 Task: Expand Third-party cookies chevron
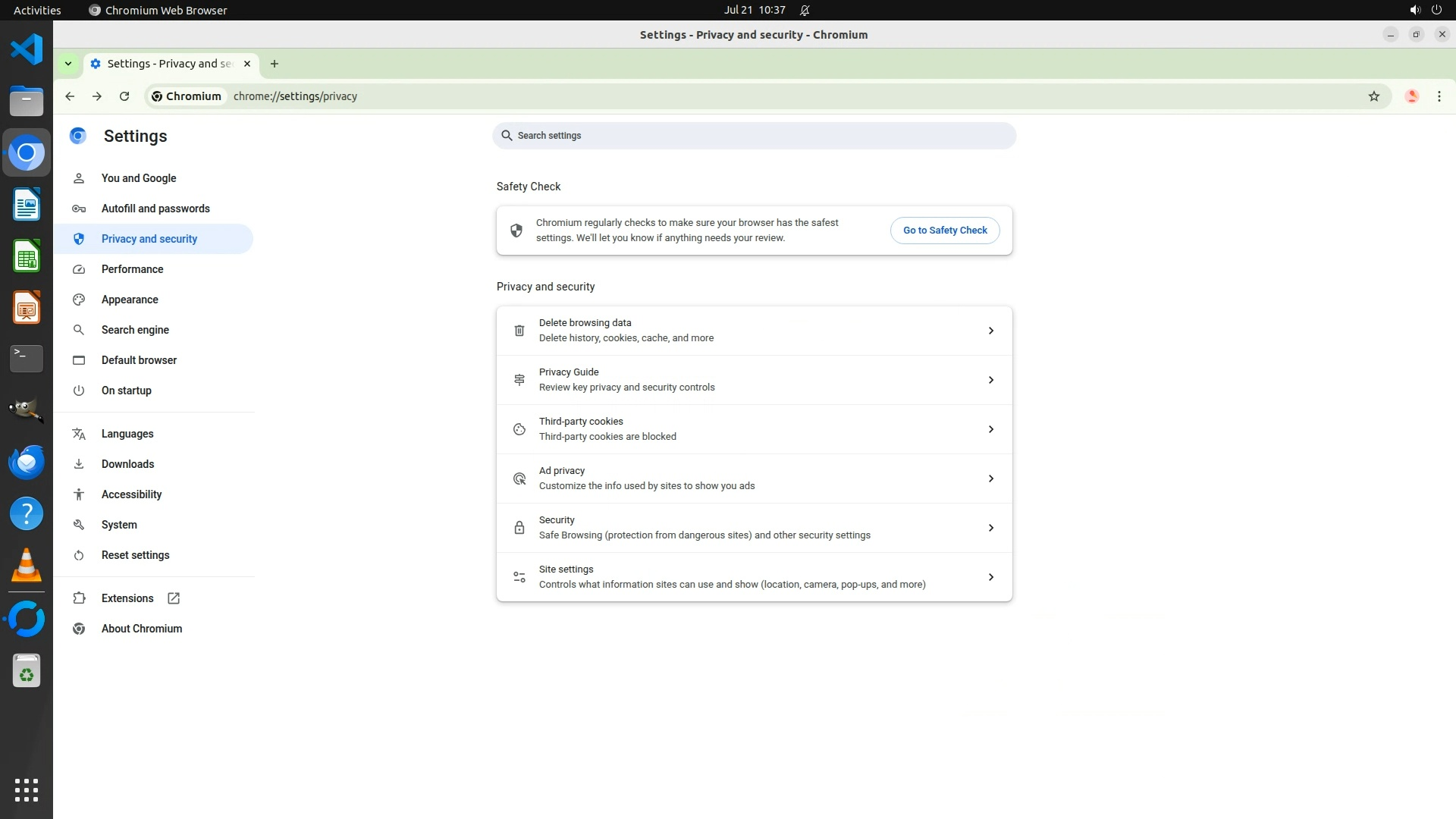click(x=990, y=429)
